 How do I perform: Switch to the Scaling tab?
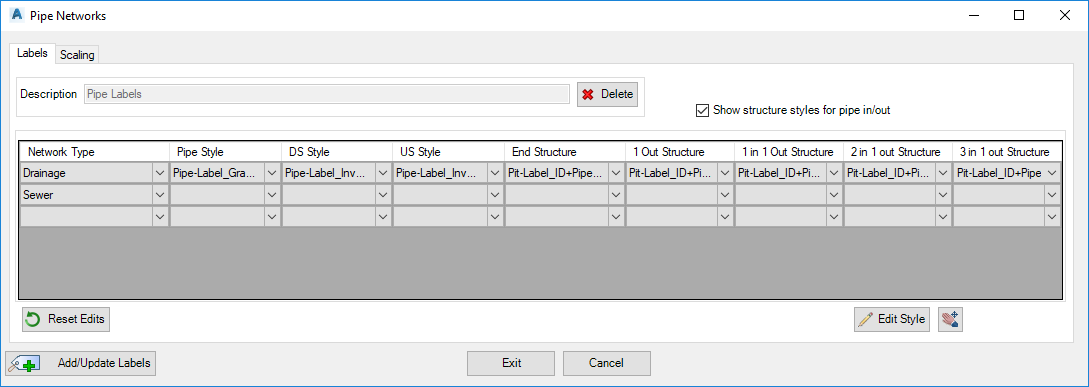77,55
